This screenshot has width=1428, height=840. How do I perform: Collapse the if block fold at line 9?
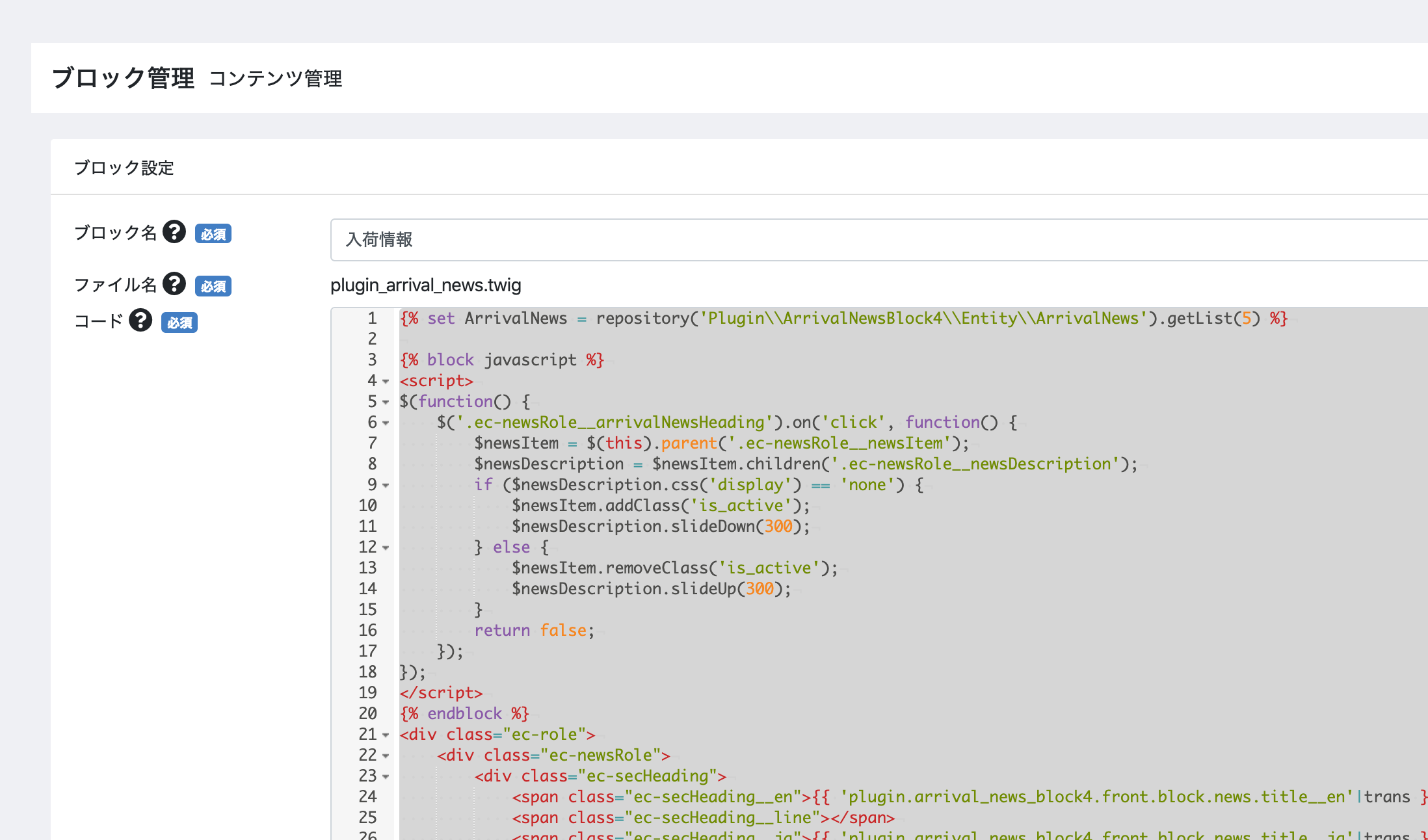pos(386,486)
